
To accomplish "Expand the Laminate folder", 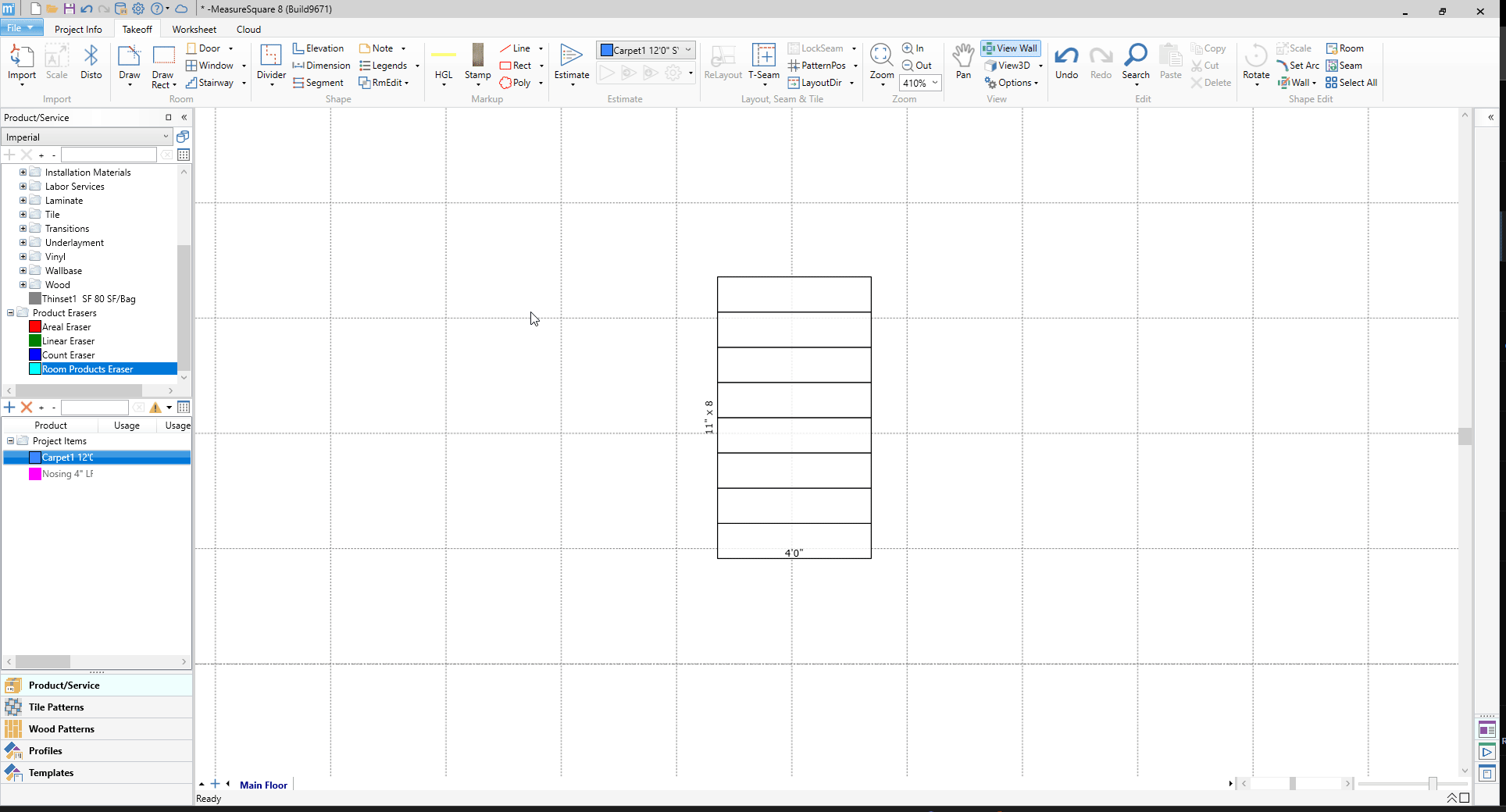I will click(x=23, y=201).
